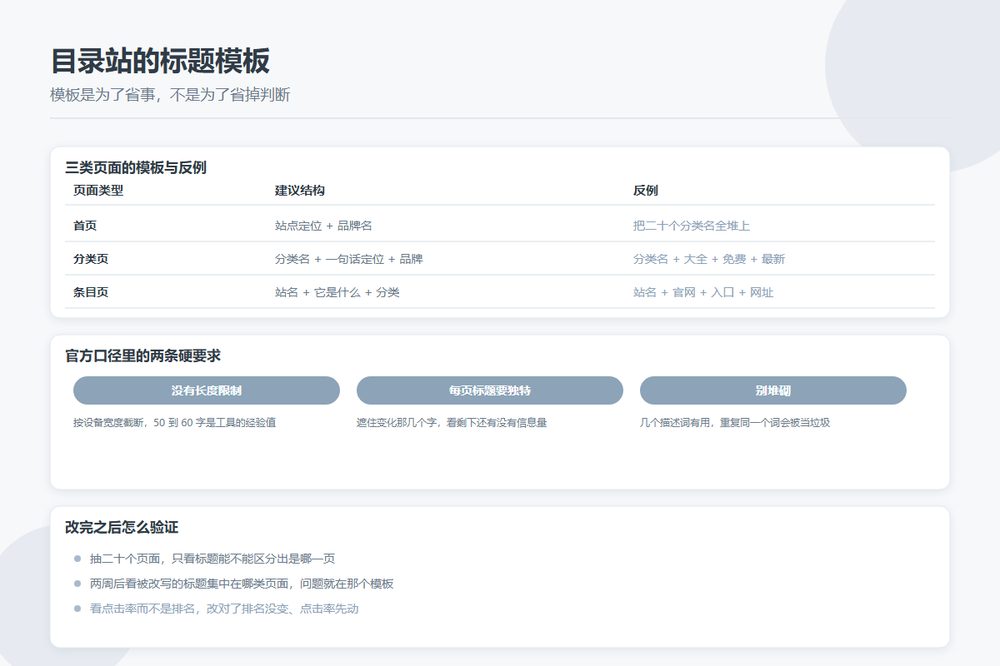
Task: Click heading 改完之后怎么验证
Action: [121, 527]
